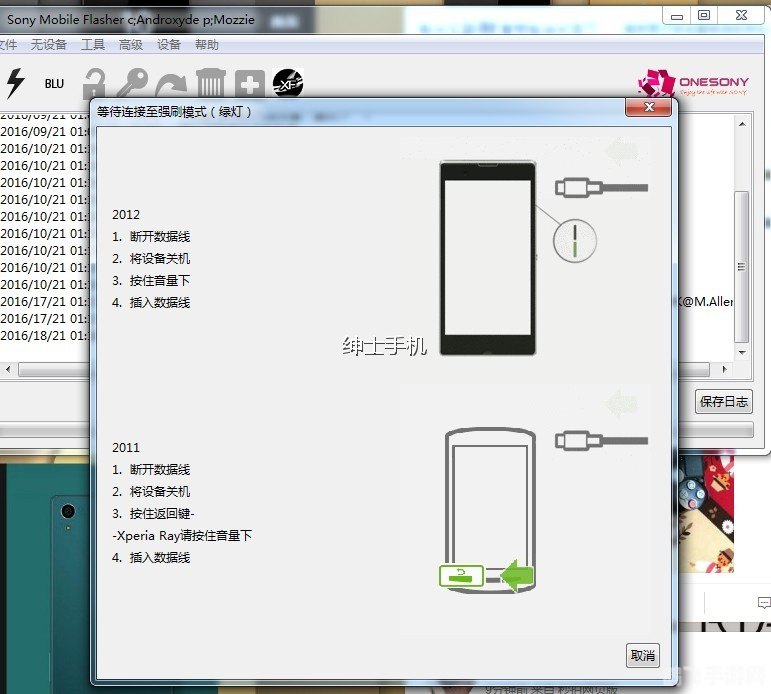Screen dimensions: 771x694
Task: Click the lightning bolt Flash device icon
Action: pos(14,83)
